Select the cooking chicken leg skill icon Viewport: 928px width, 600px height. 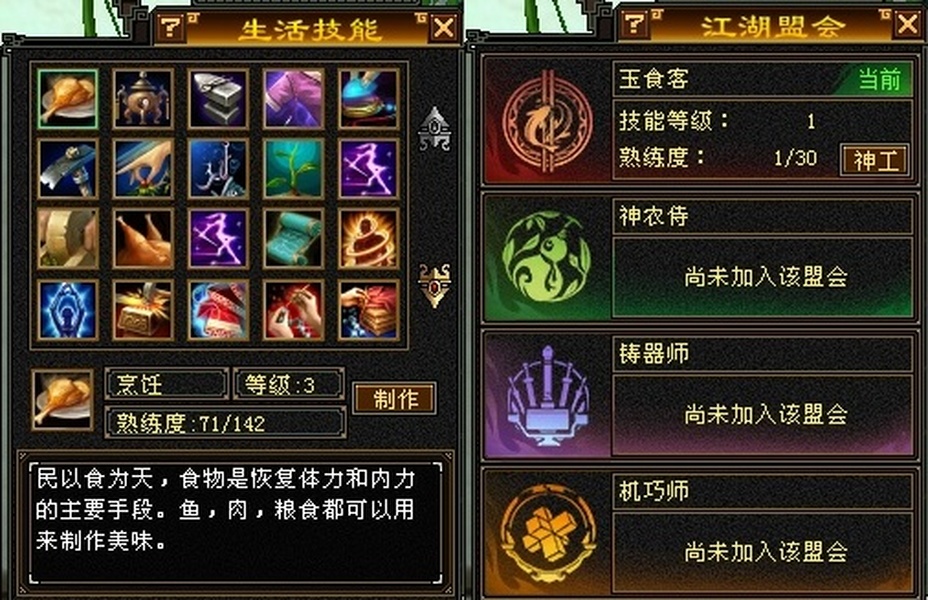tap(67, 99)
